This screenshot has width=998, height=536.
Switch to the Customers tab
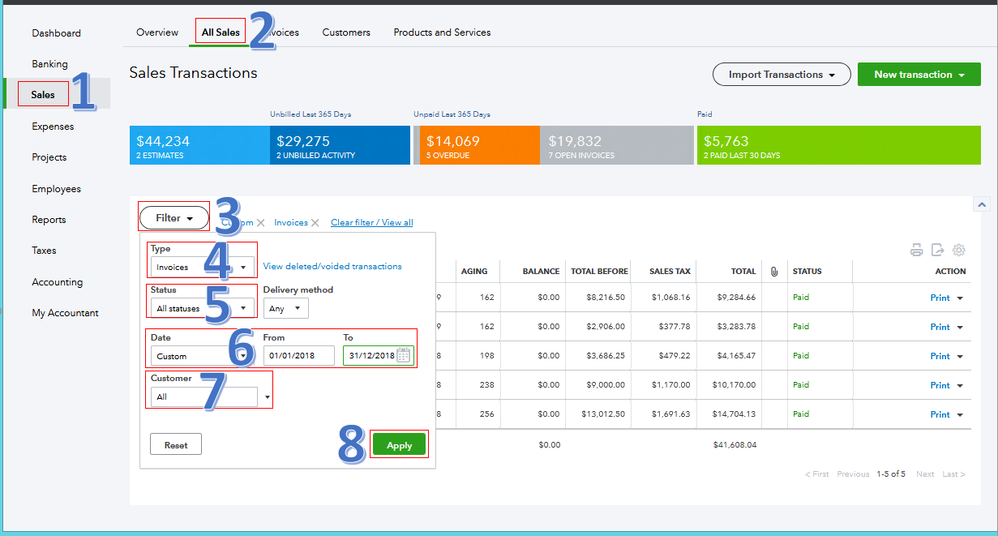[346, 32]
